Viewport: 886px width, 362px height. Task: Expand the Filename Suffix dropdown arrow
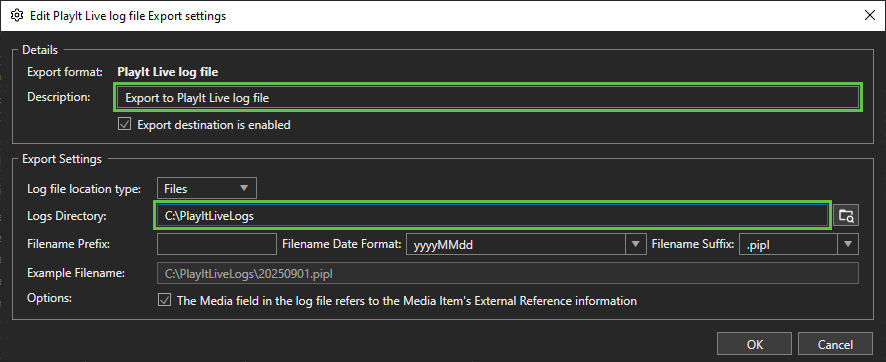click(x=848, y=245)
